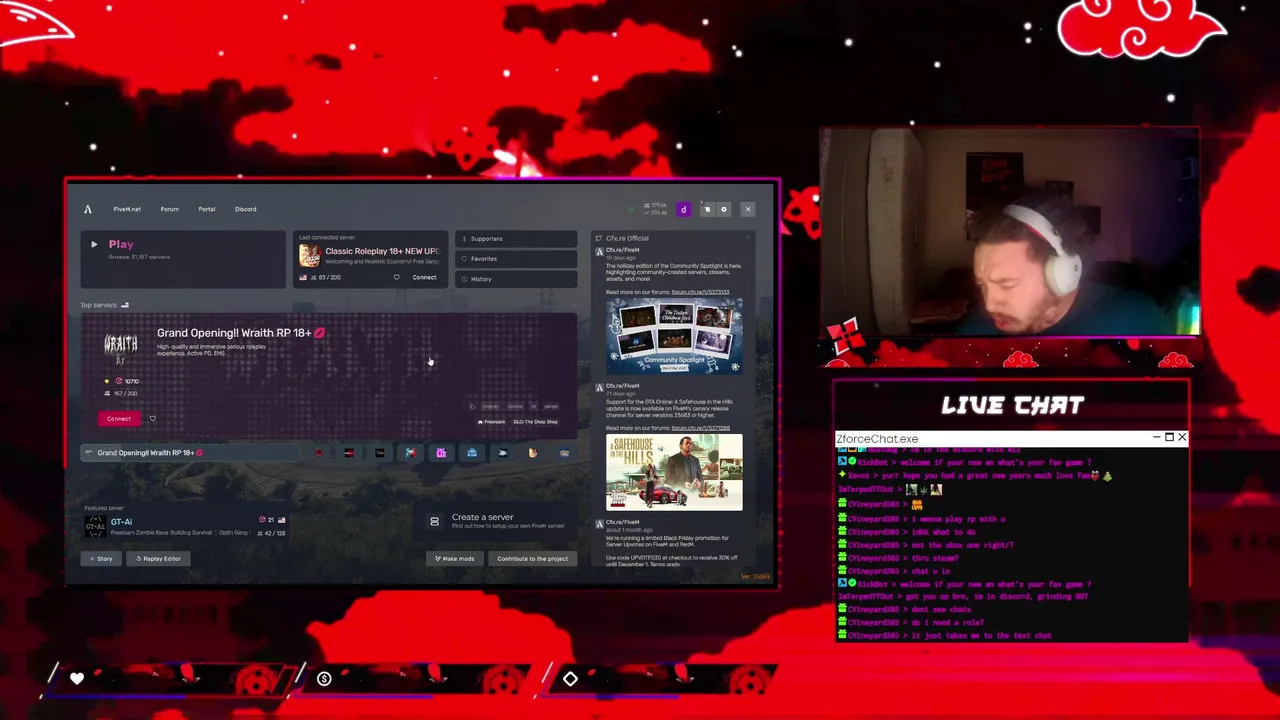Screen dimensions: 1280x720
Task: Click the Wraith RP server logo
Action: (121, 348)
